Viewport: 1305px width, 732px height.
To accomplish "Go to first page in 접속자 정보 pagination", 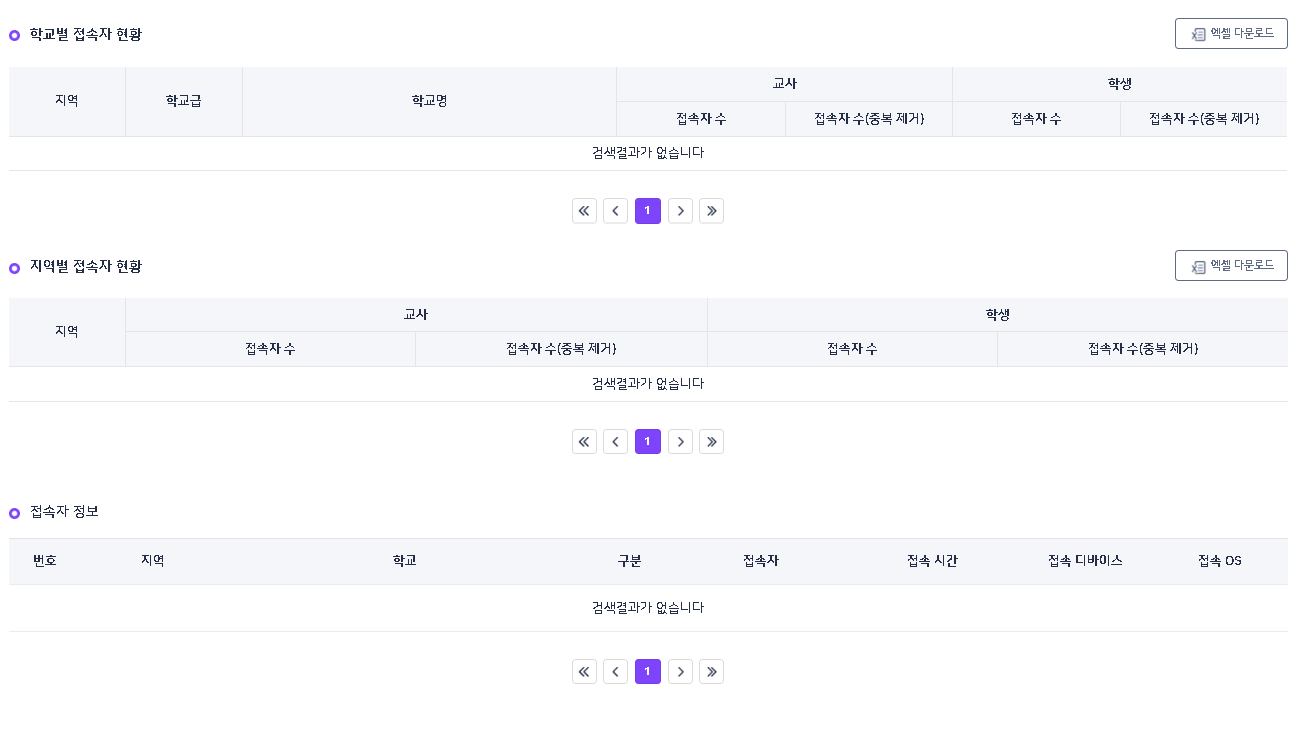I will (584, 672).
